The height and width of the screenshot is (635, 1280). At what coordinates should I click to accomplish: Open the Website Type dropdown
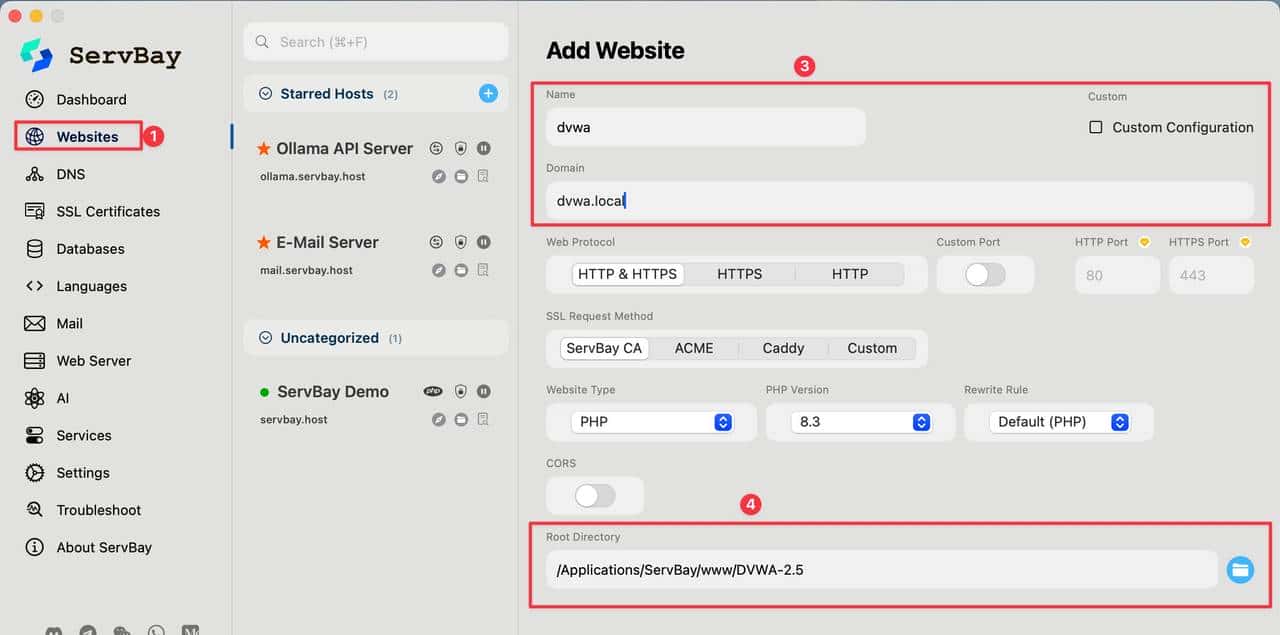[651, 422]
